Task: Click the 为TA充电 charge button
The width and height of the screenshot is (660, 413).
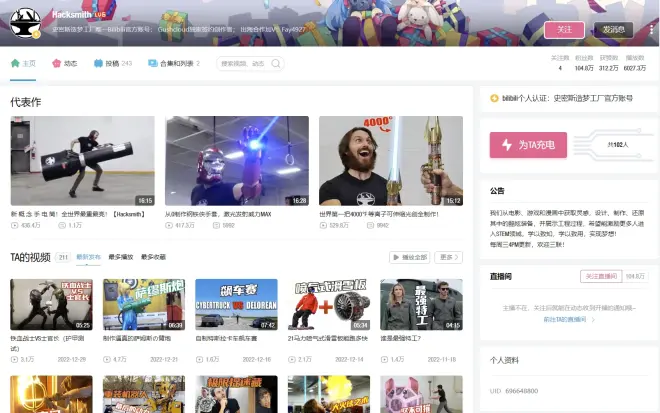Action: coord(527,145)
